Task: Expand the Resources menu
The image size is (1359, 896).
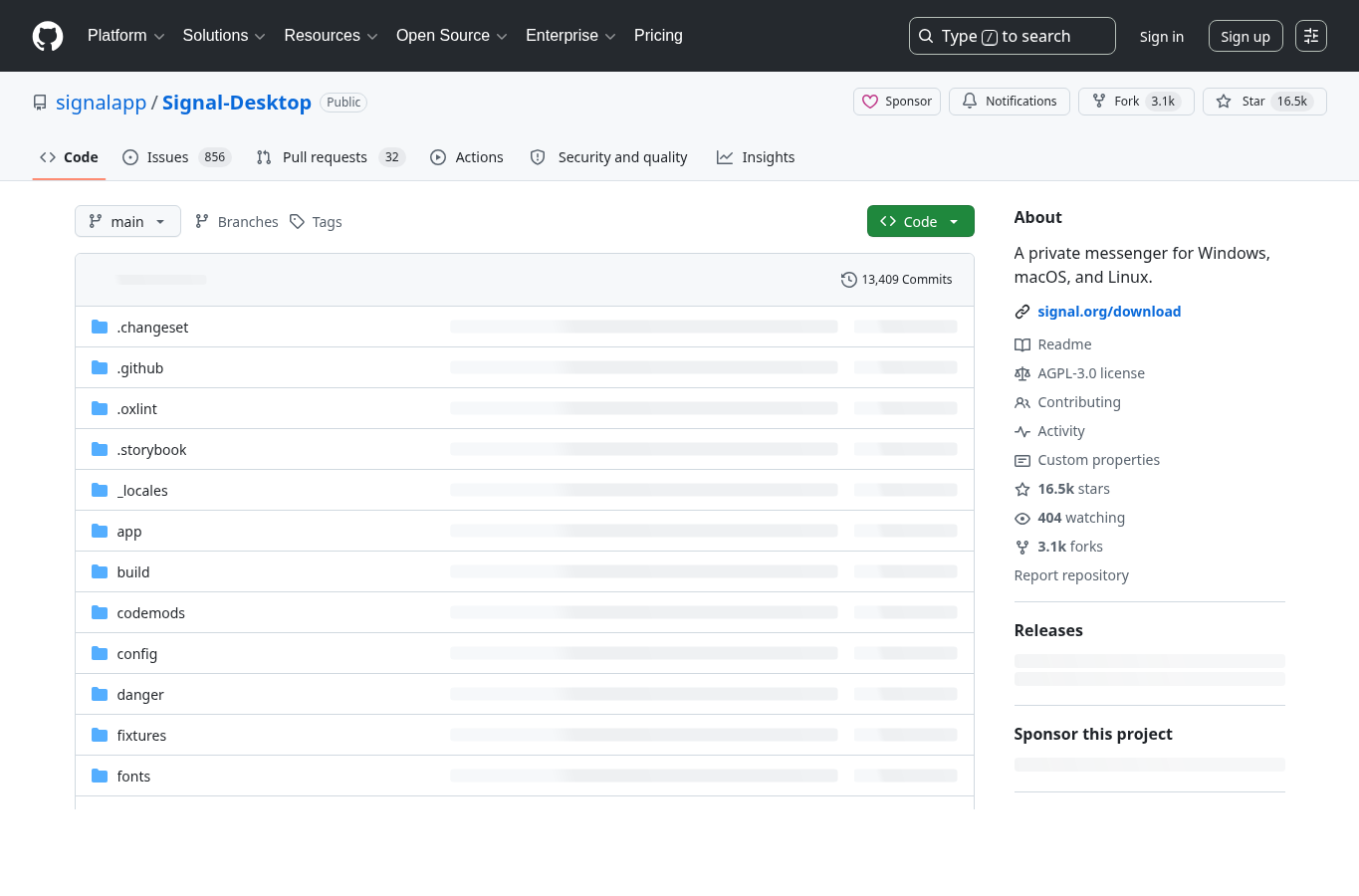Action: click(331, 36)
